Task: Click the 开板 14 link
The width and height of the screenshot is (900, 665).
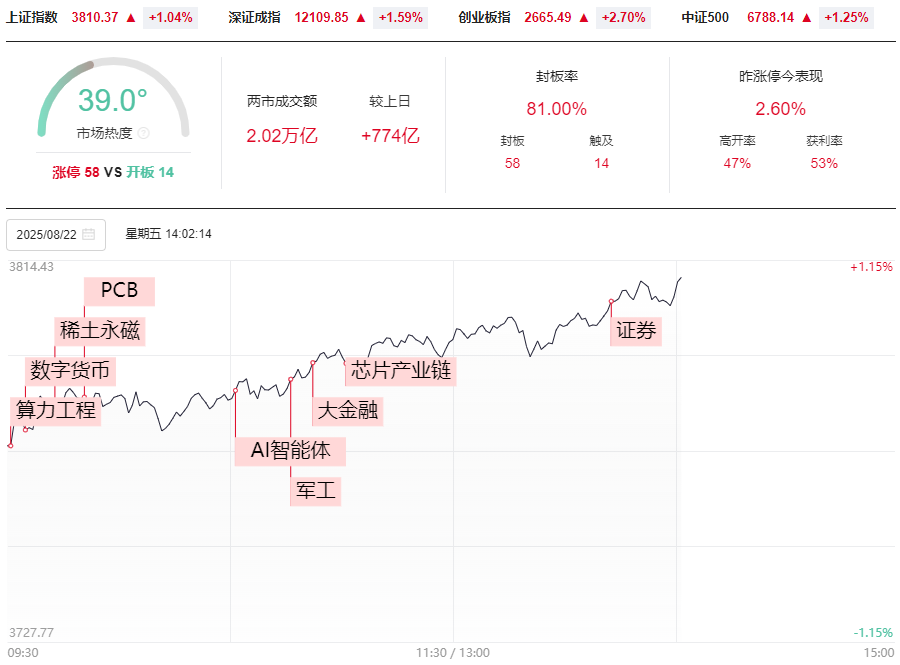Action: (x=150, y=172)
